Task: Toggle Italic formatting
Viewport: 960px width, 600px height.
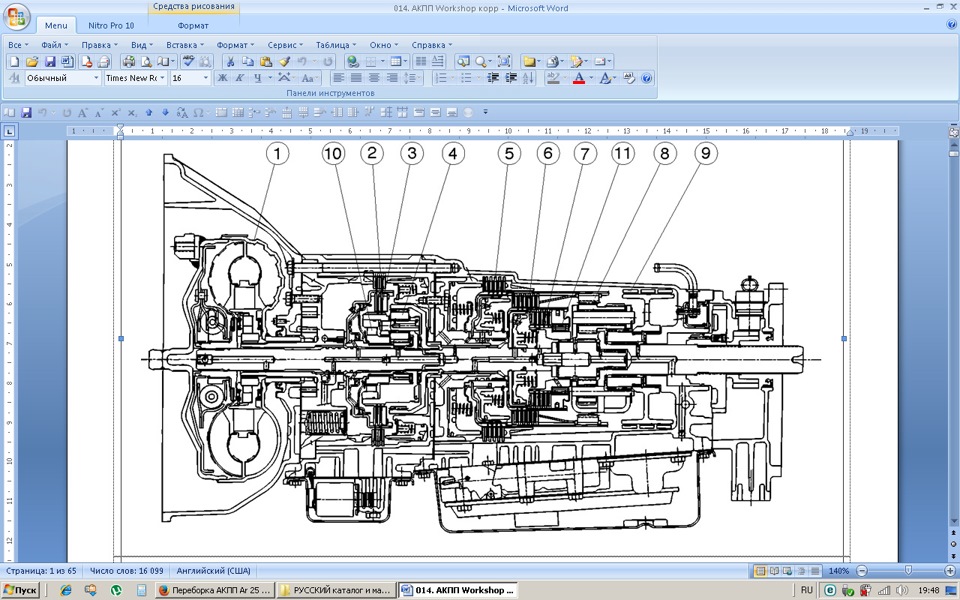Action: coord(239,78)
